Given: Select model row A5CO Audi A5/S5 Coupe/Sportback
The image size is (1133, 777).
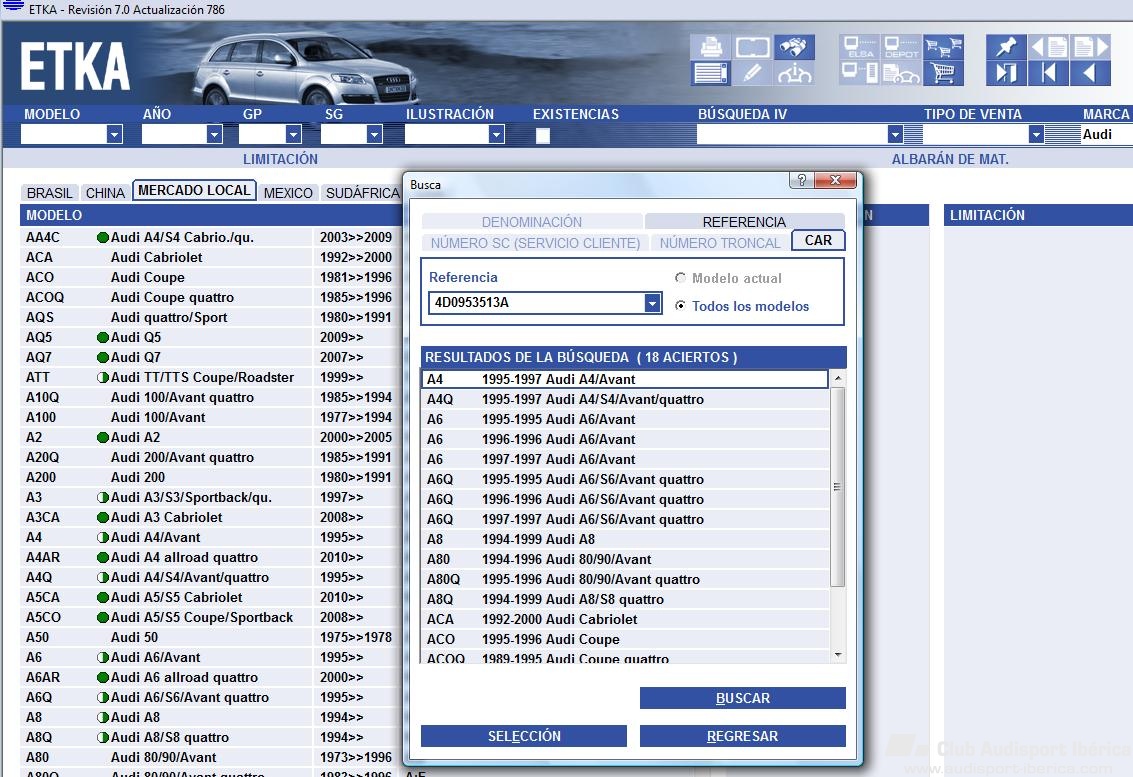Looking at the screenshot, I should click(x=210, y=617).
